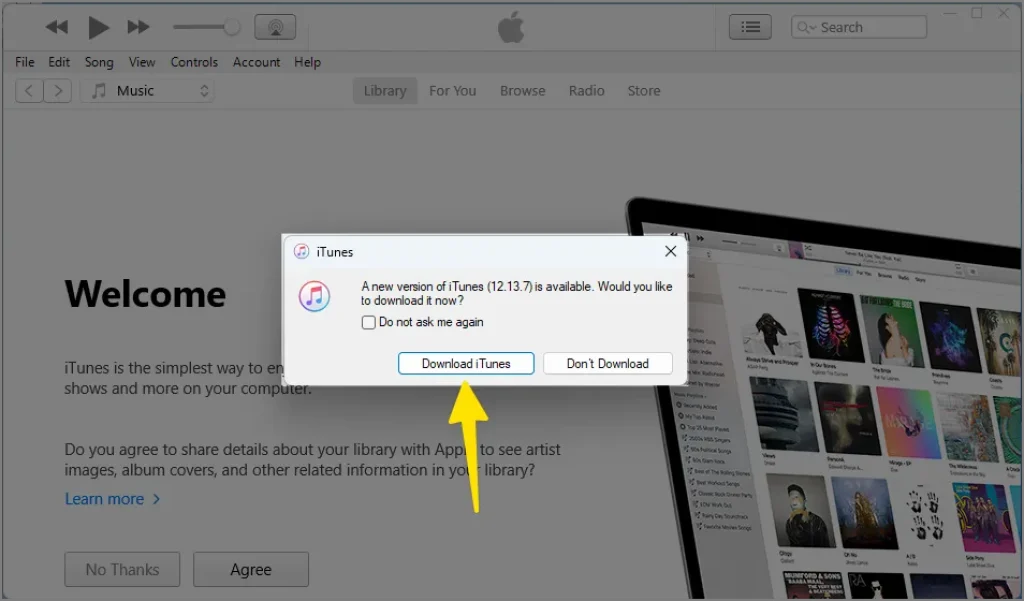Click inside the Search input field
The height and width of the screenshot is (601, 1024).
click(870, 26)
